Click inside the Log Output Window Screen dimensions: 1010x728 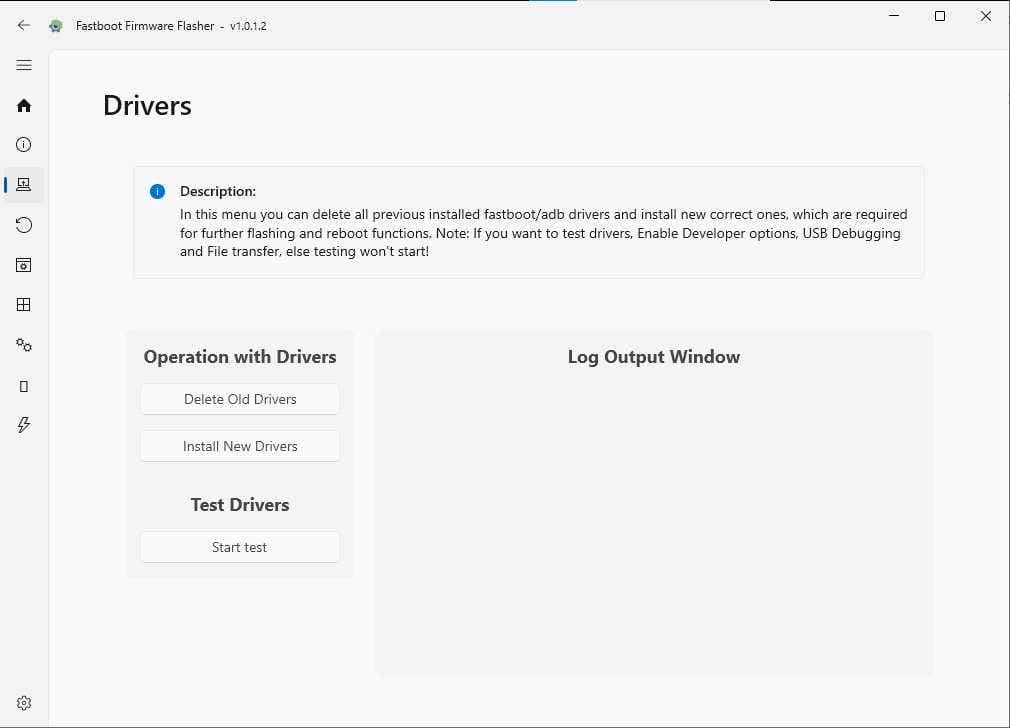pyautogui.click(x=653, y=500)
